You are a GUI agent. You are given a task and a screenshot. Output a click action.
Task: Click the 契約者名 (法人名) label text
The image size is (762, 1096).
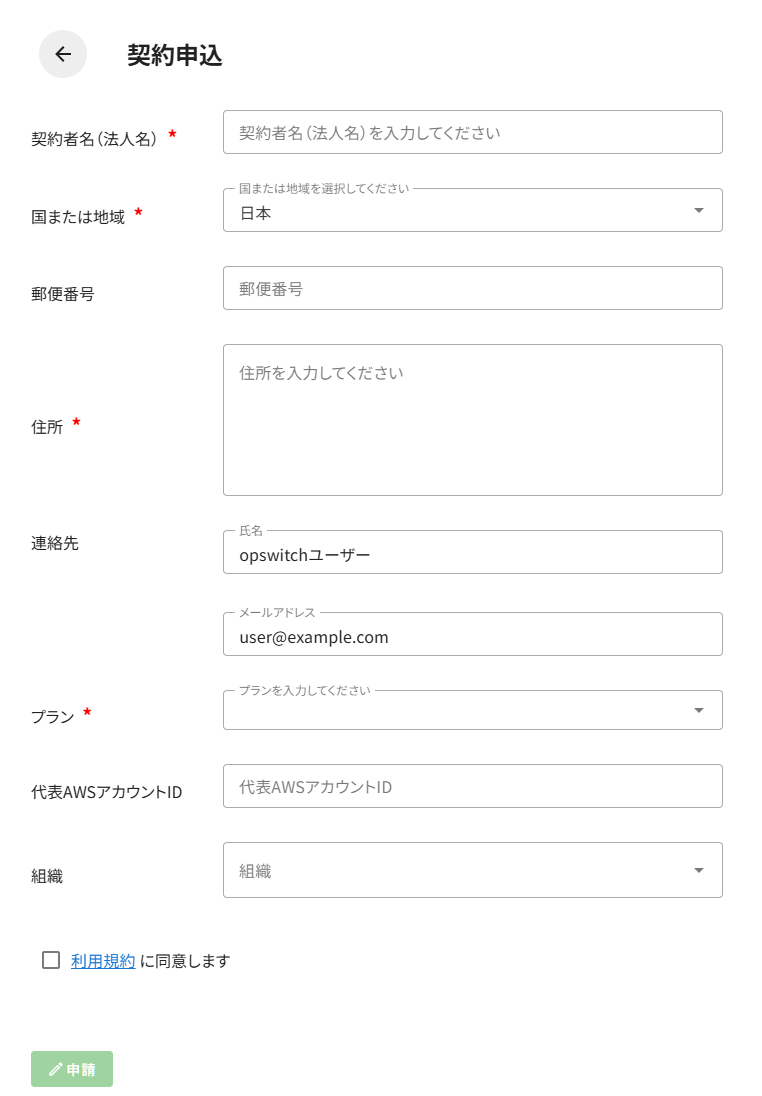(94, 139)
